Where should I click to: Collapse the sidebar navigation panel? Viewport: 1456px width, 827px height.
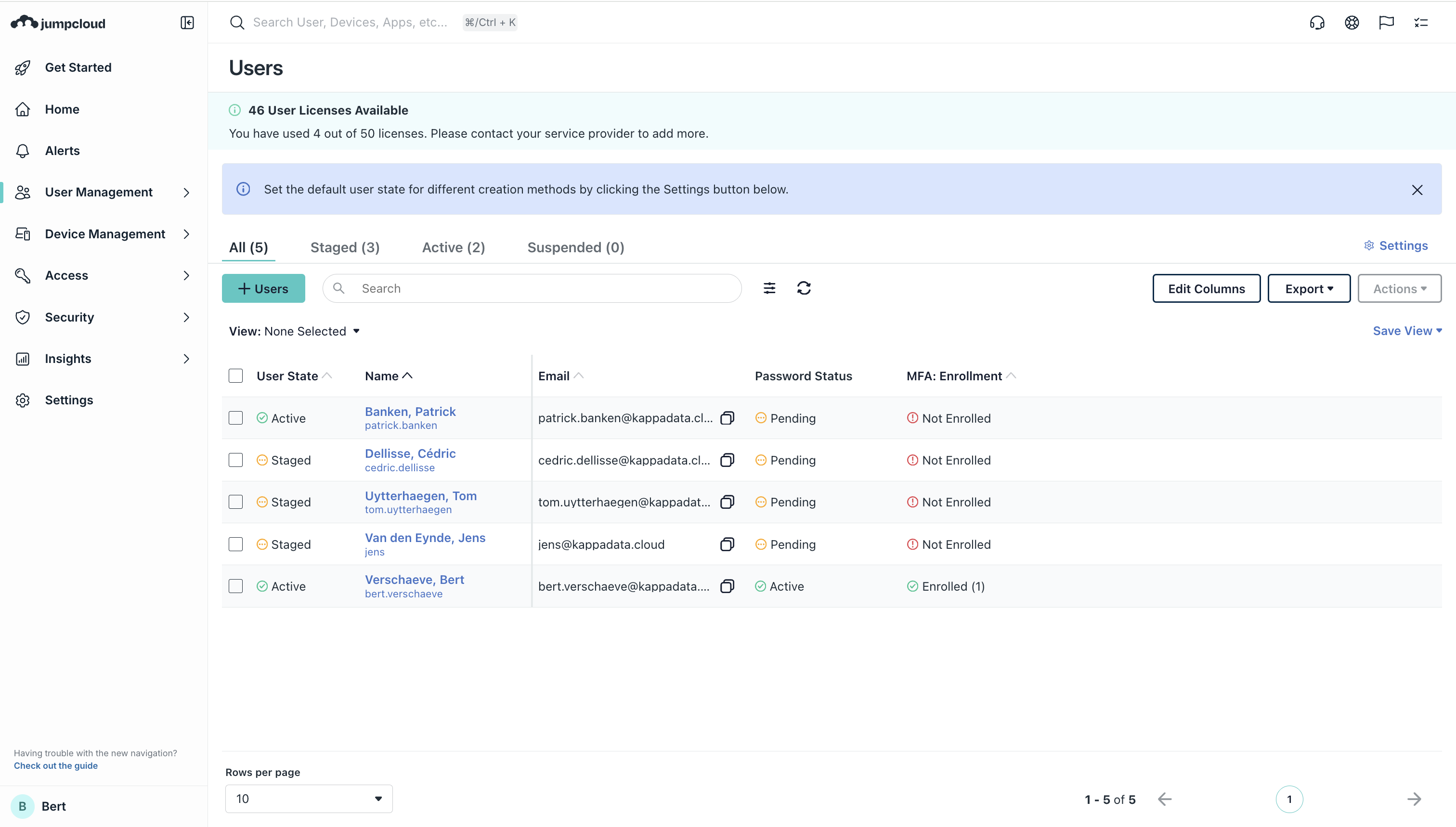(187, 23)
